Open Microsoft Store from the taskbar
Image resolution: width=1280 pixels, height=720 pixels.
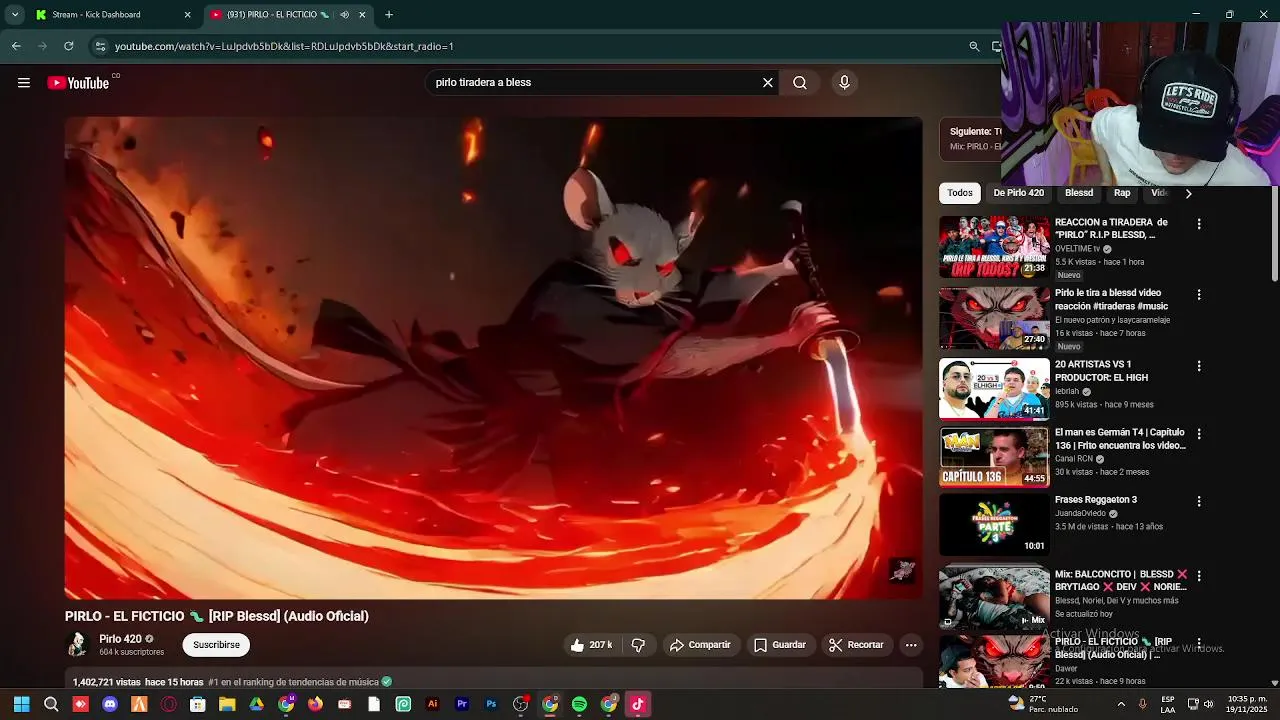click(198, 704)
